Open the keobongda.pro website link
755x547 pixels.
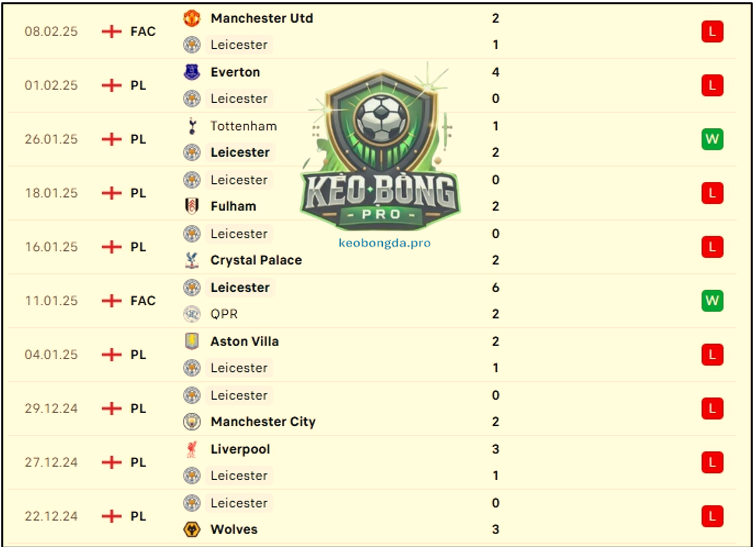click(384, 243)
